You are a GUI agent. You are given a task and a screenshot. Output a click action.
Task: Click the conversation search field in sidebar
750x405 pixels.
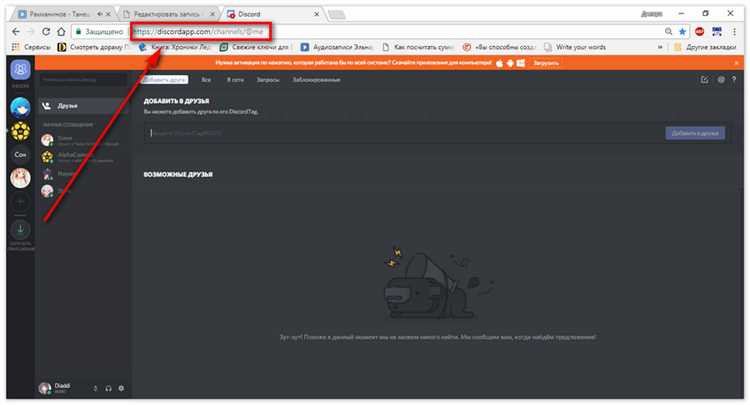82,80
